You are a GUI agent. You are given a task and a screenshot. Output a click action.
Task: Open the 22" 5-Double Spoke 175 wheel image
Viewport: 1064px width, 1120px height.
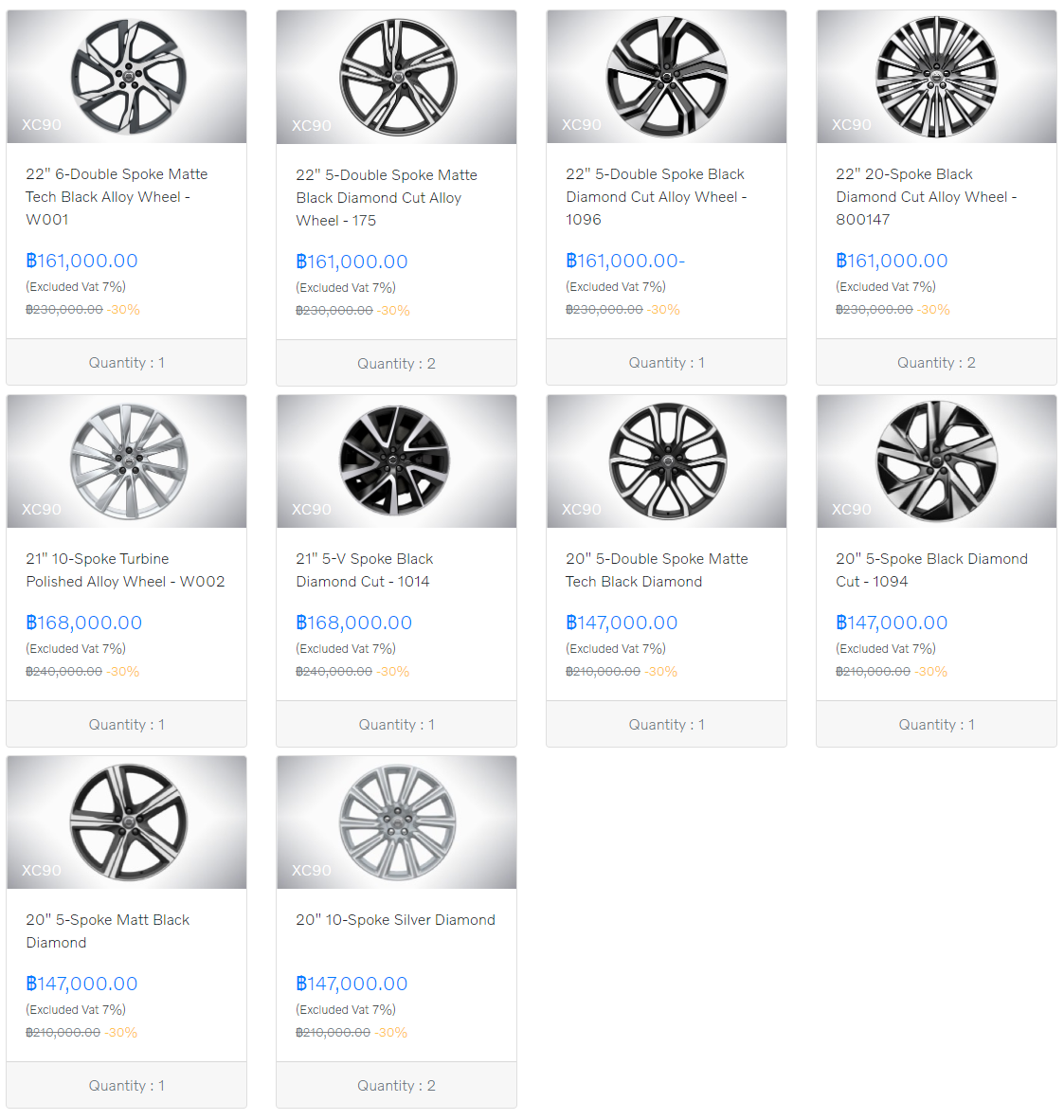pyautogui.click(x=396, y=77)
